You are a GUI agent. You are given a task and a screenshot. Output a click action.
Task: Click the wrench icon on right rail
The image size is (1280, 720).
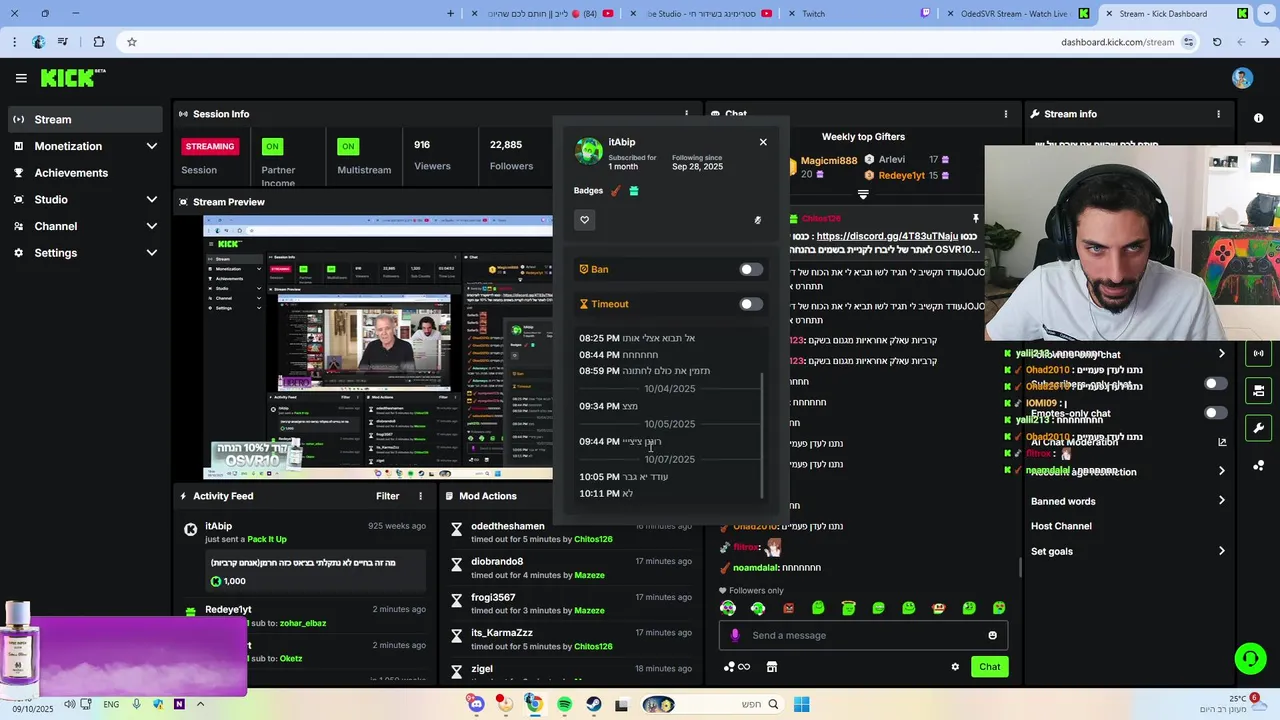click(1258, 428)
